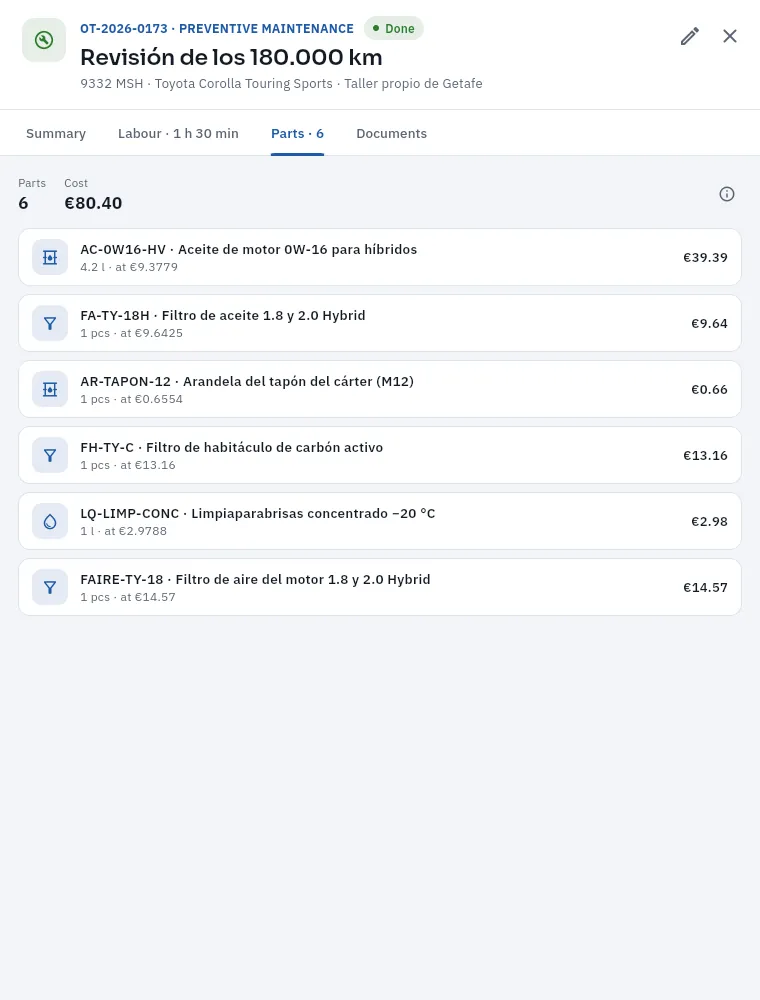Click the oil barrel icon for AC-0W16-HV
The image size is (760, 1000).
50,257
